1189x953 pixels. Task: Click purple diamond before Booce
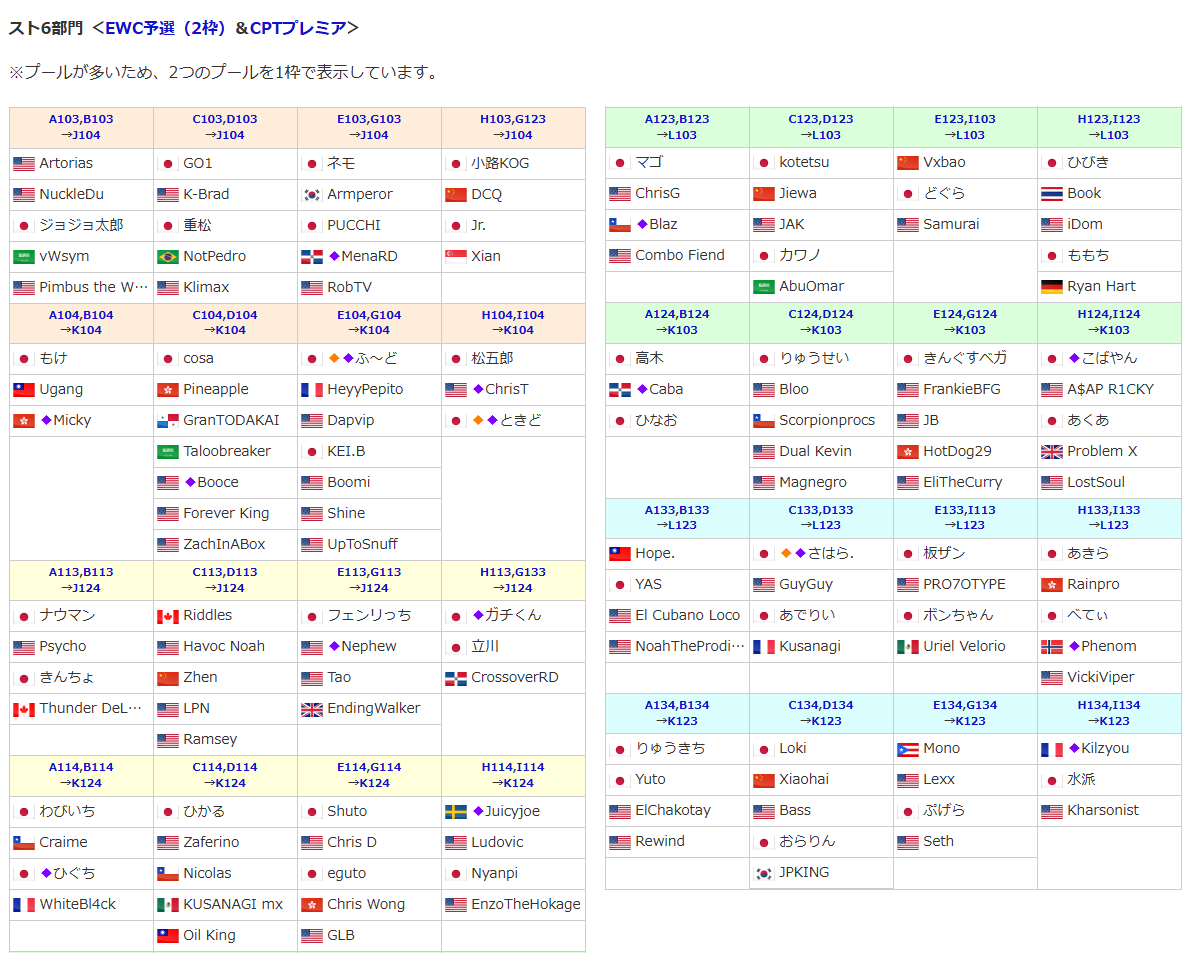pos(190,482)
